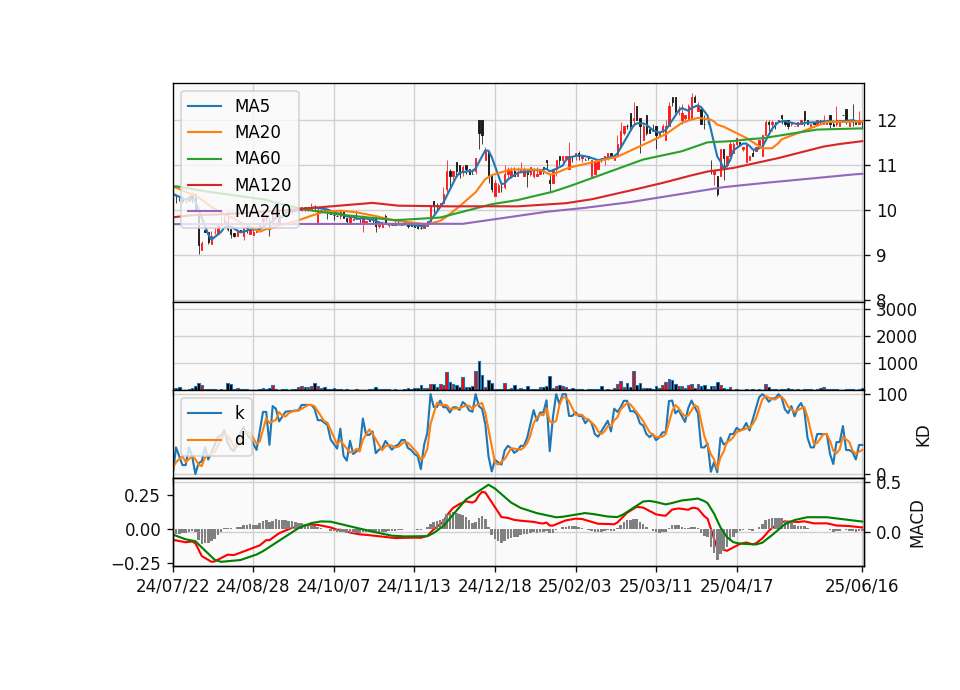Click the price axis value 12
The height and width of the screenshot is (690, 960).
[x=887, y=121]
